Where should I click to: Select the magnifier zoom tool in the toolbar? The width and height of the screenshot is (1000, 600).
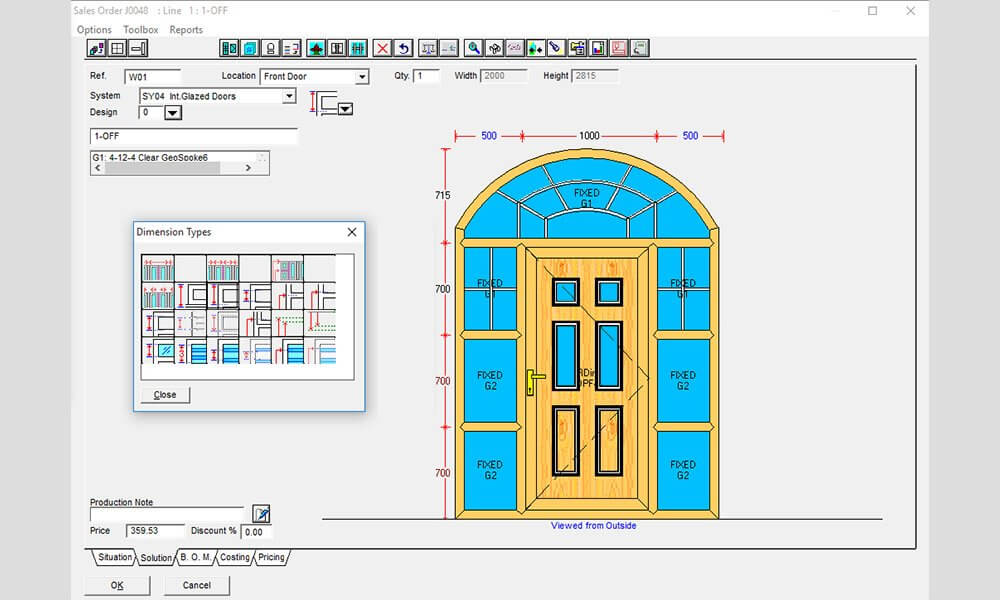pos(473,47)
